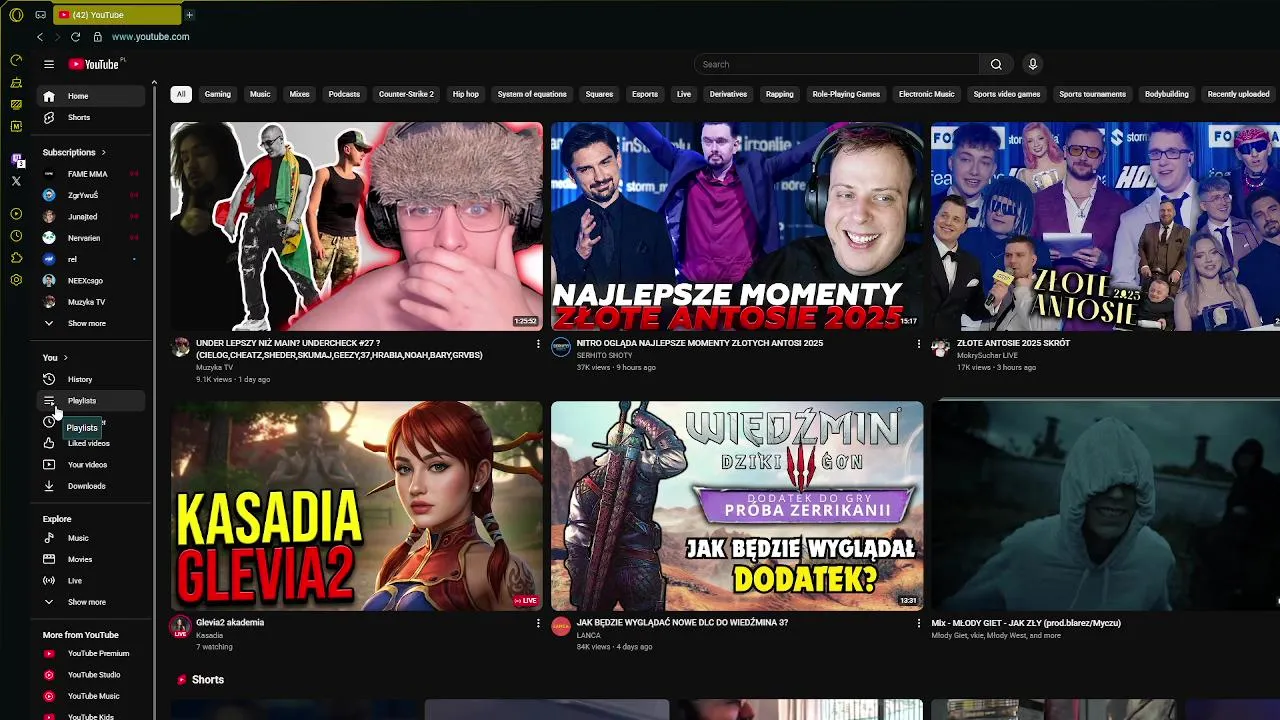Click the search magnifier button
This screenshot has height=720, width=1280.
[x=996, y=64]
